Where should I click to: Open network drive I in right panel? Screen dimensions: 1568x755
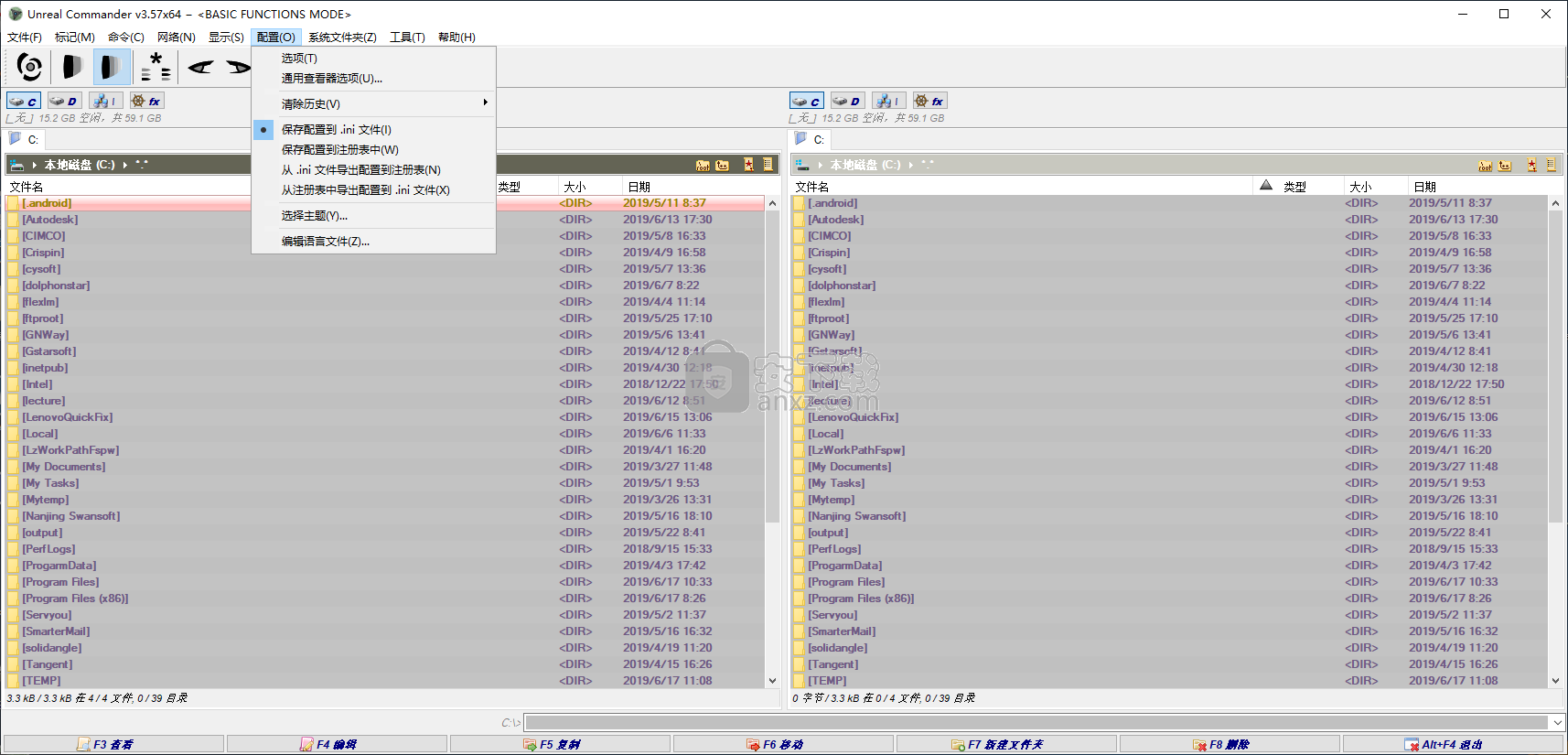[887, 101]
